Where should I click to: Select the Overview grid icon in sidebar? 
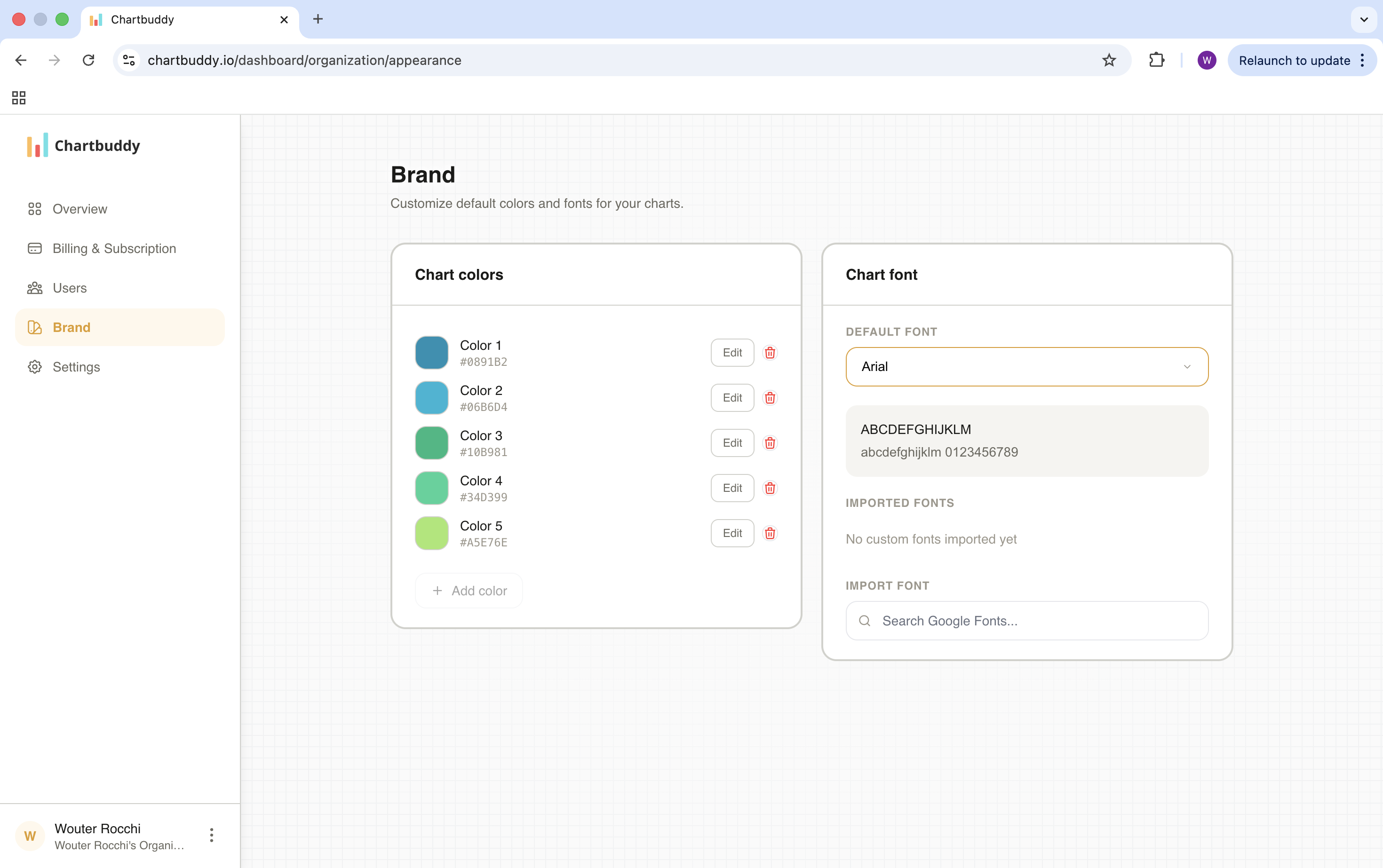point(35,209)
